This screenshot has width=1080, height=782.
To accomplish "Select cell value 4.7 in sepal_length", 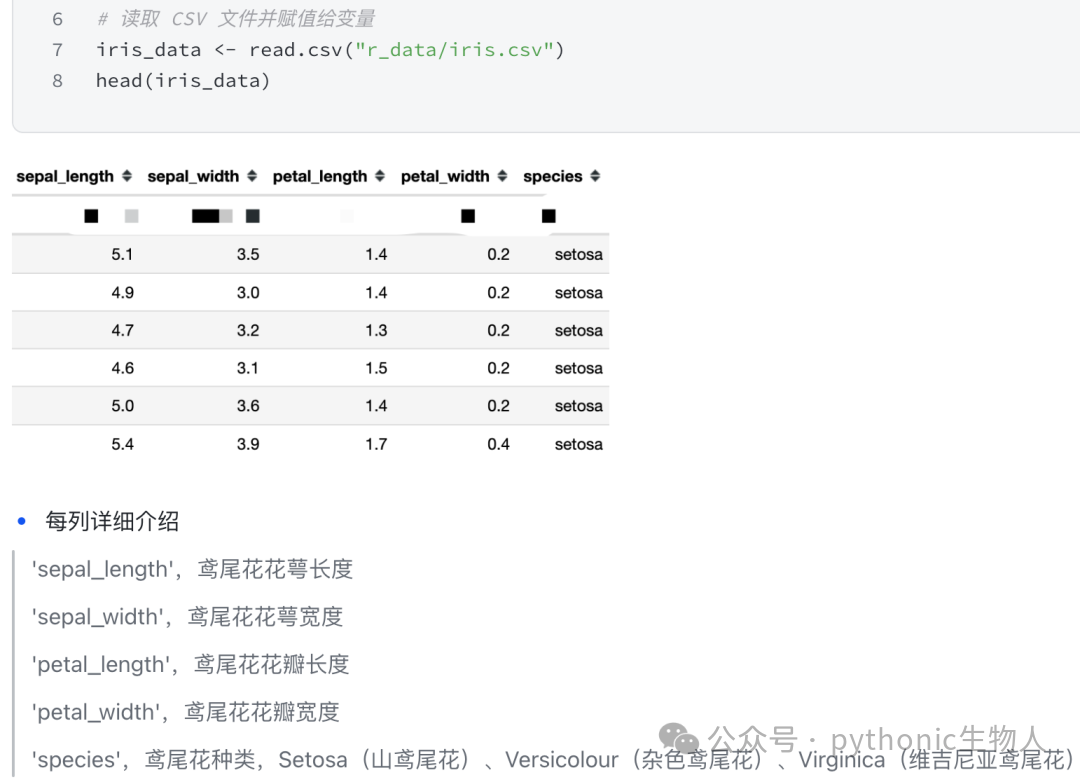I will [122, 331].
